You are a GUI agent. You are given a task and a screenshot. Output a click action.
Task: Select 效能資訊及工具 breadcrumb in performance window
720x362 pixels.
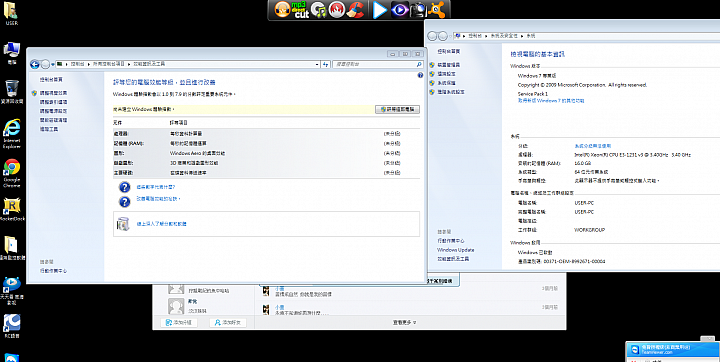pyautogui.click(x=149, y=64)
